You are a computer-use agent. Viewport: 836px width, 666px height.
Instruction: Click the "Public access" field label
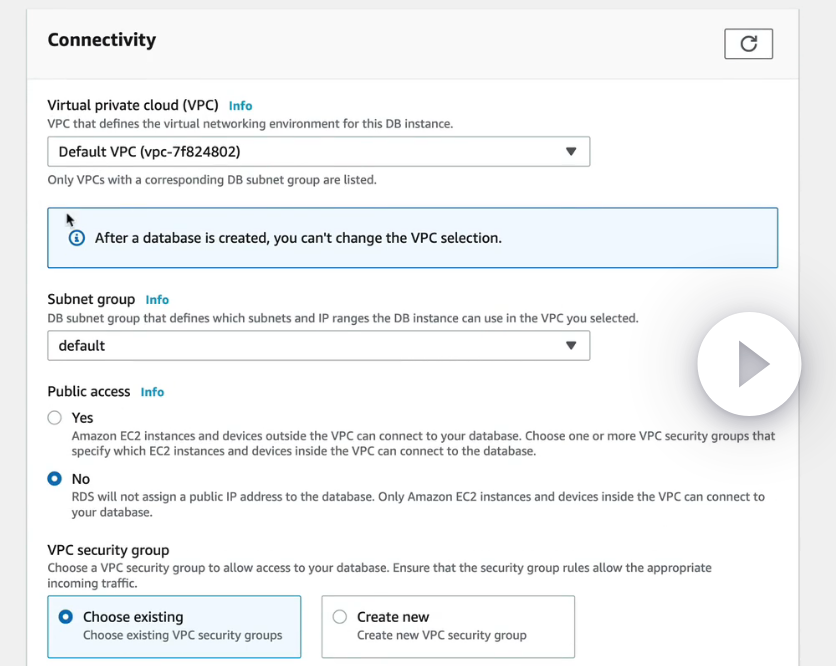coord(91,392)
